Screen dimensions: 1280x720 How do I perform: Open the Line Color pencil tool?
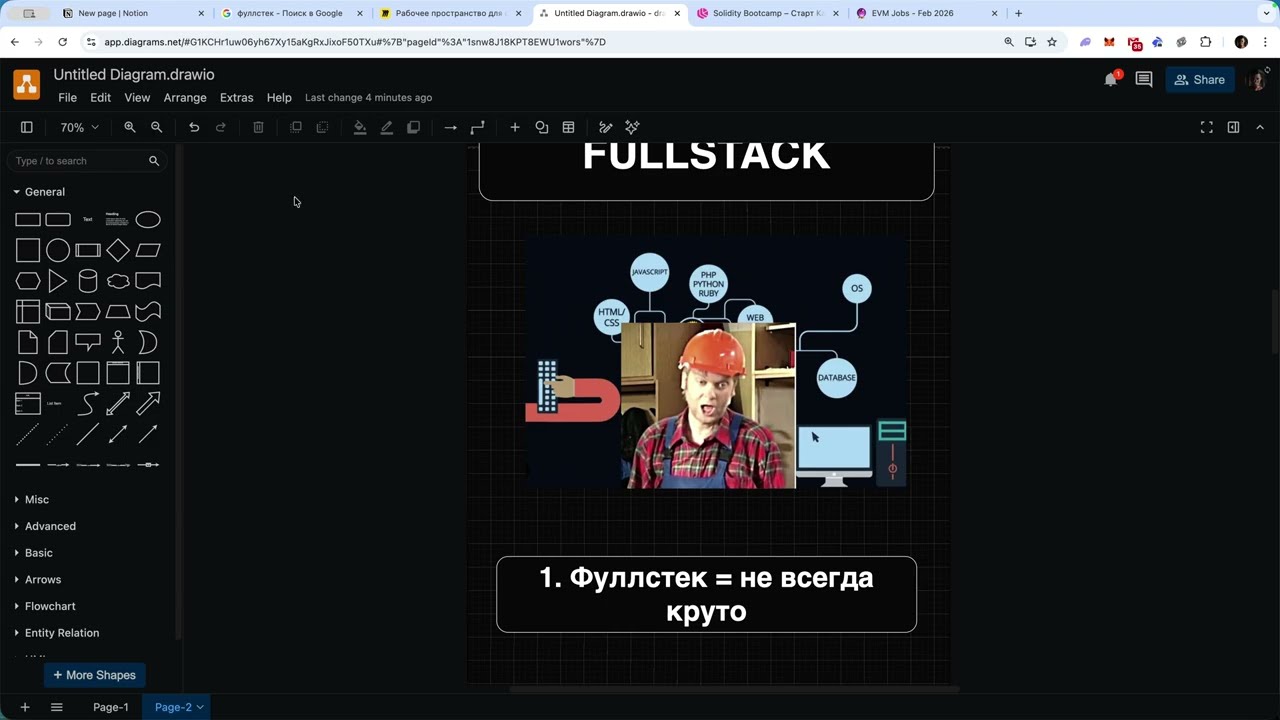point(386,127)
